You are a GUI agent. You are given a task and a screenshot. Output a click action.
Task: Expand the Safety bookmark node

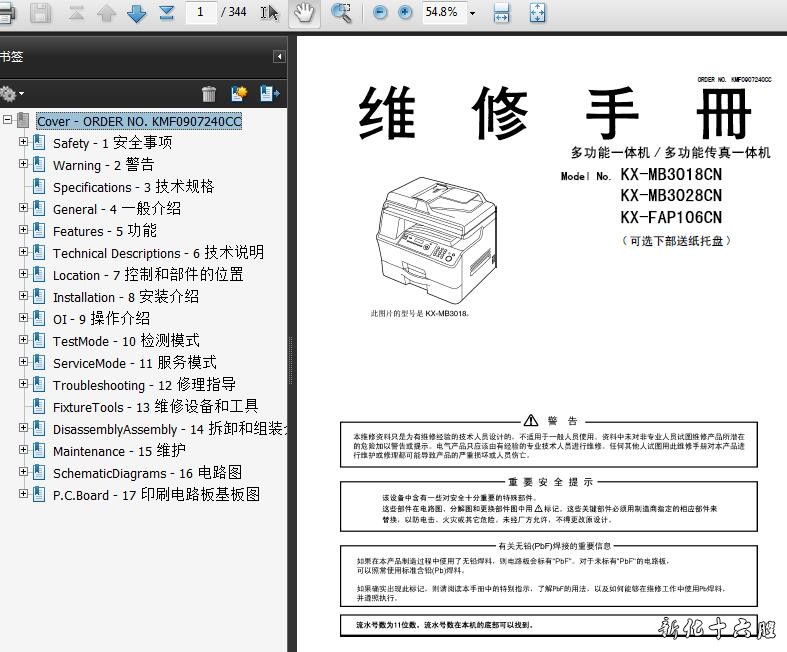tap(24, 142)
